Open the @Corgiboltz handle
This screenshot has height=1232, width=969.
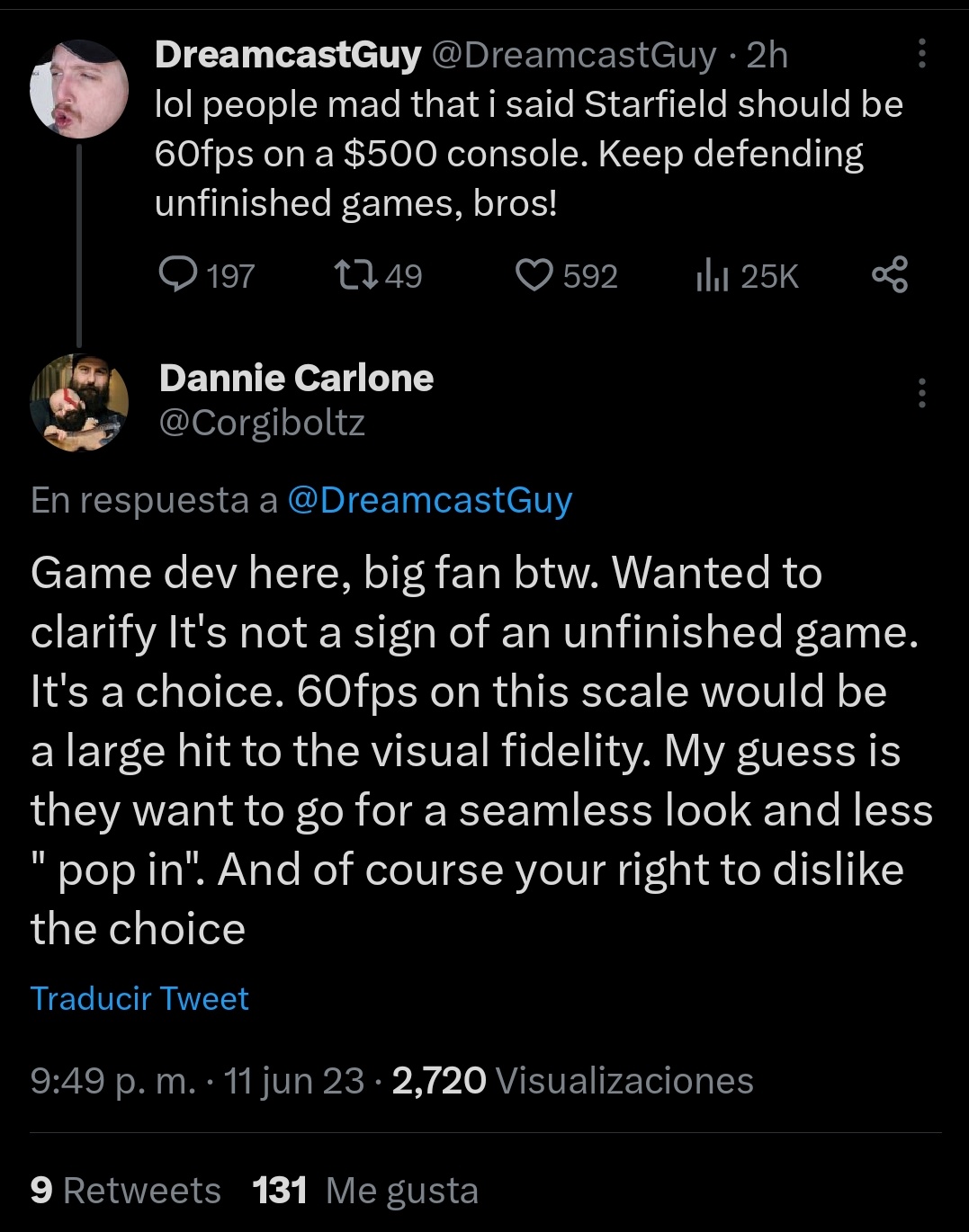(x=262, y=422)
